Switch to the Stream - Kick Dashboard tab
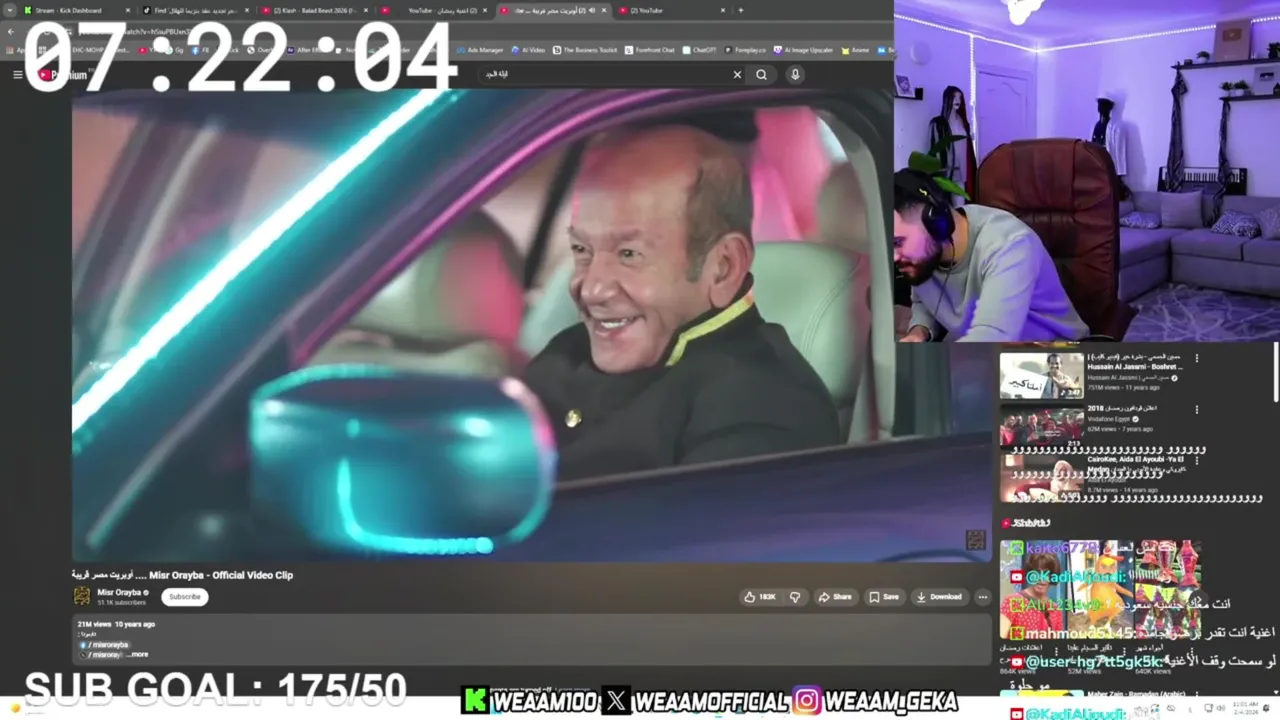Image resolution: width=1280 pixels, height=720 pixels. 75,10
